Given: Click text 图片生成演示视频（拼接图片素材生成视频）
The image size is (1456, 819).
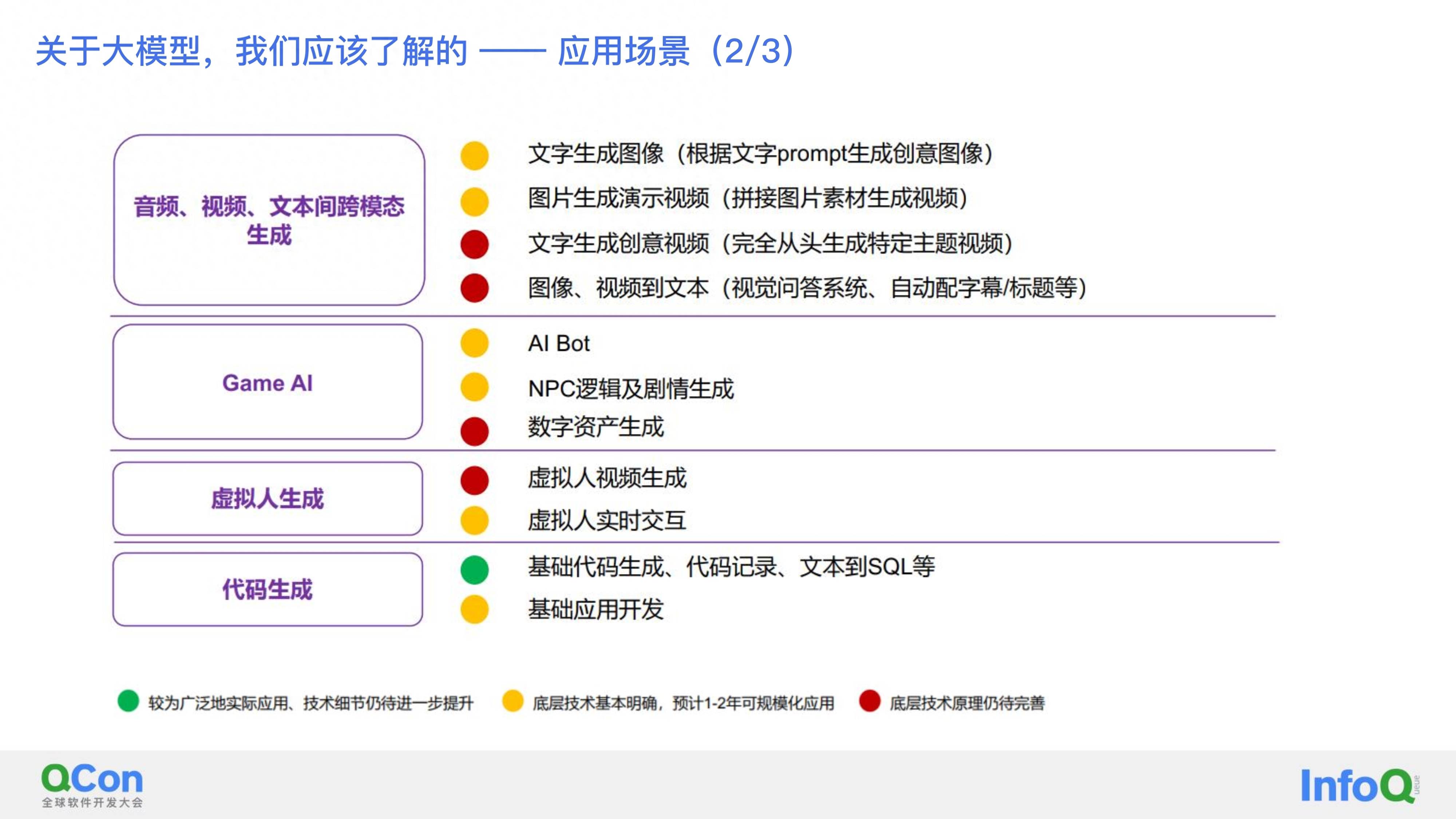Looking at the screenshot, I should [748, 198].
